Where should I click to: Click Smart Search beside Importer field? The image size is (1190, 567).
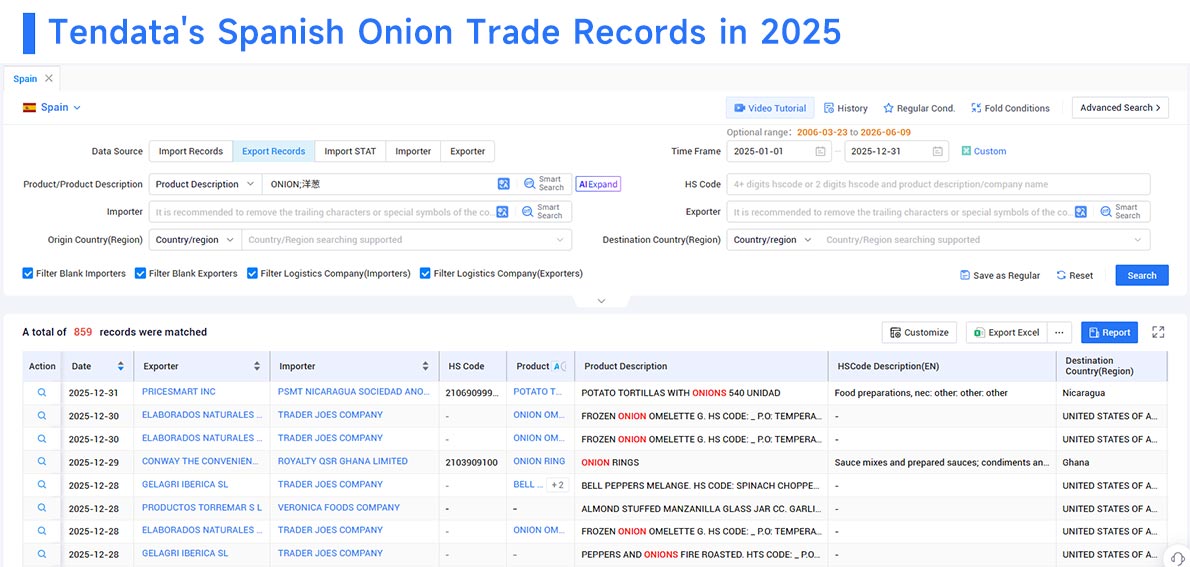[x=543, y=212]
